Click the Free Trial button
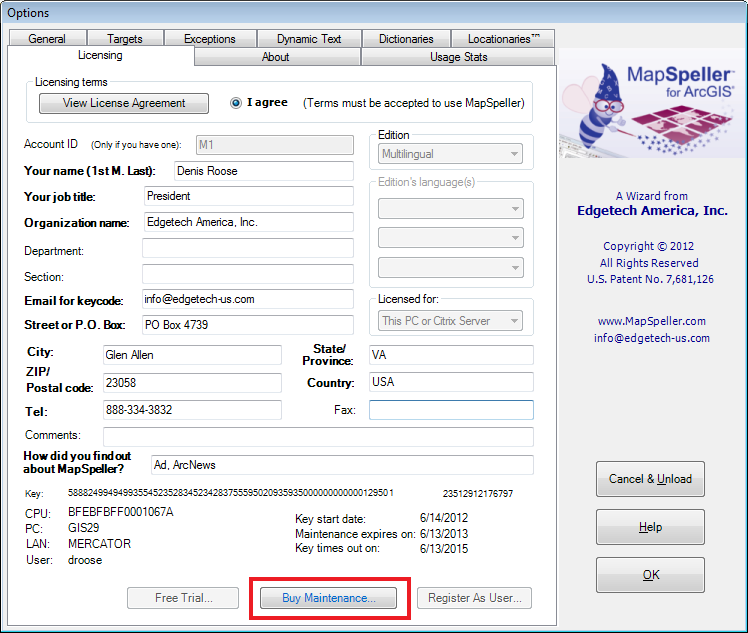Viewport: 748px width, 633px height. click(183, 598)
